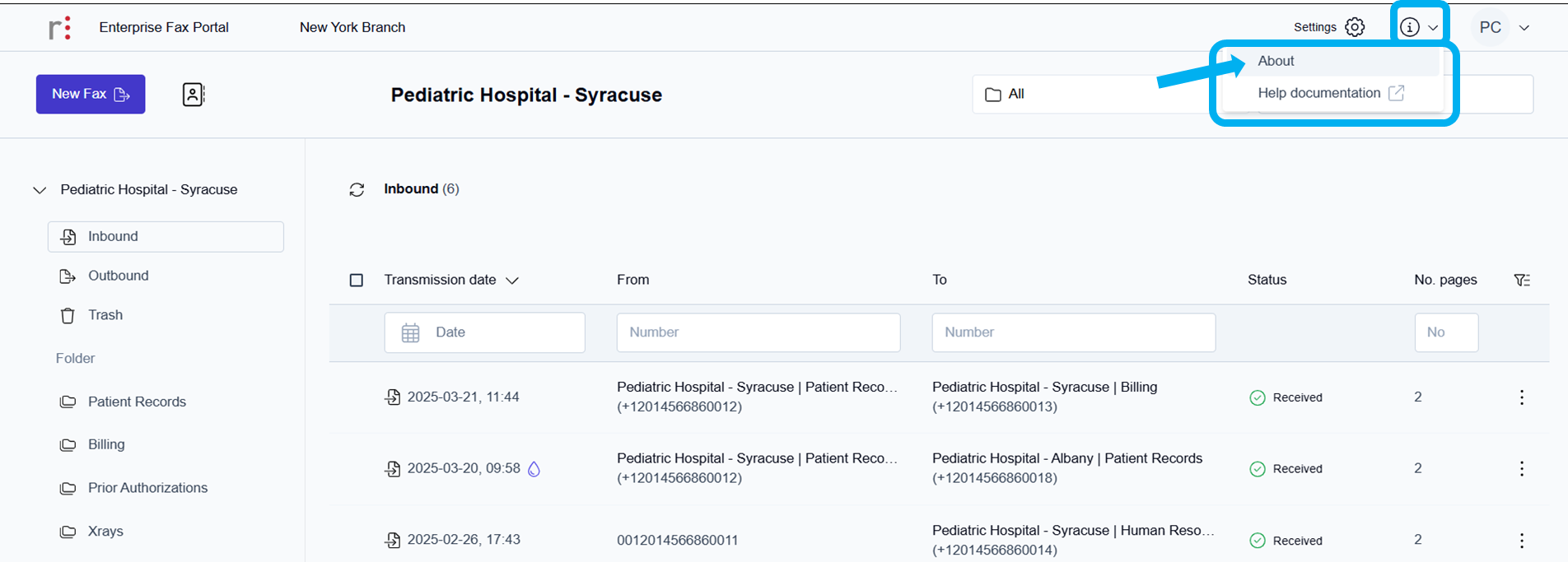This screenshot has width=1568, height=562.
Task: Tick the select-all faxes checkbox
Action: 357,281
